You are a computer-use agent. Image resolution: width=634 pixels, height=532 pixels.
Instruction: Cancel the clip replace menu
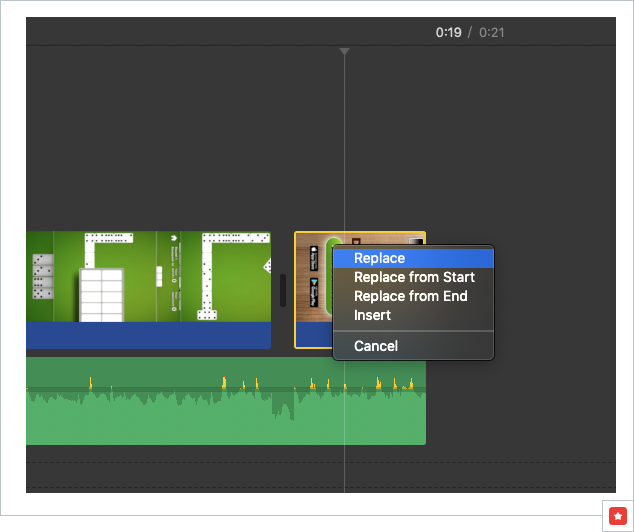coord(375,346)
